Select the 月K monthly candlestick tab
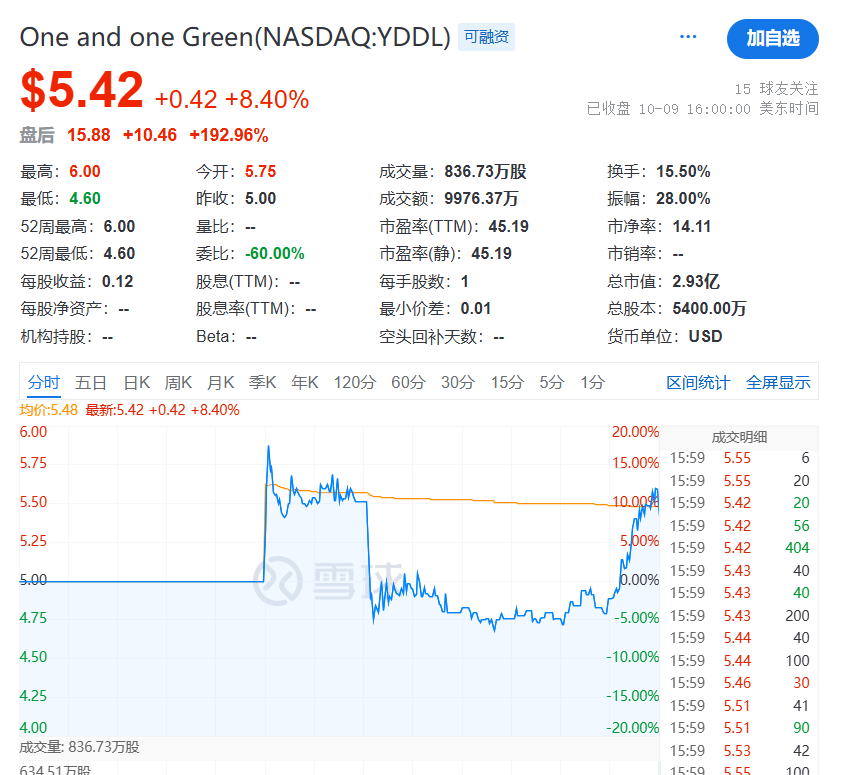 (220, 382)
